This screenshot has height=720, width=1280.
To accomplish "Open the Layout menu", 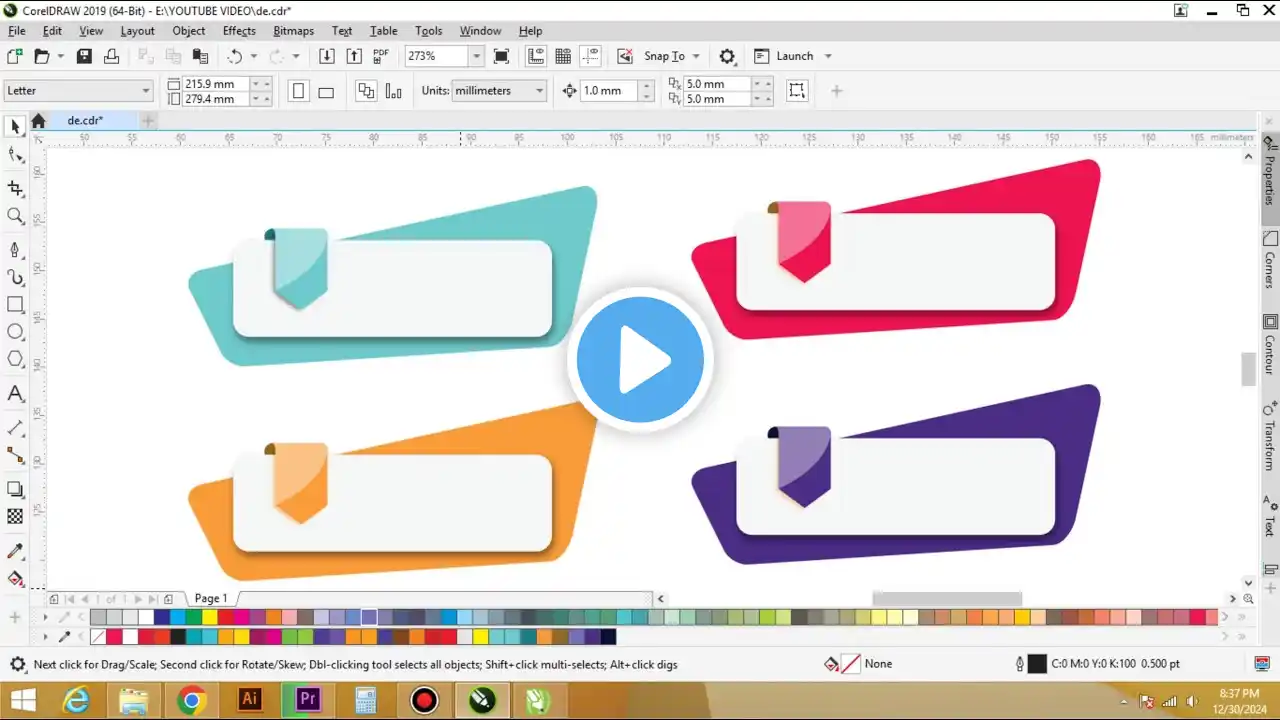I will [137, 31].
